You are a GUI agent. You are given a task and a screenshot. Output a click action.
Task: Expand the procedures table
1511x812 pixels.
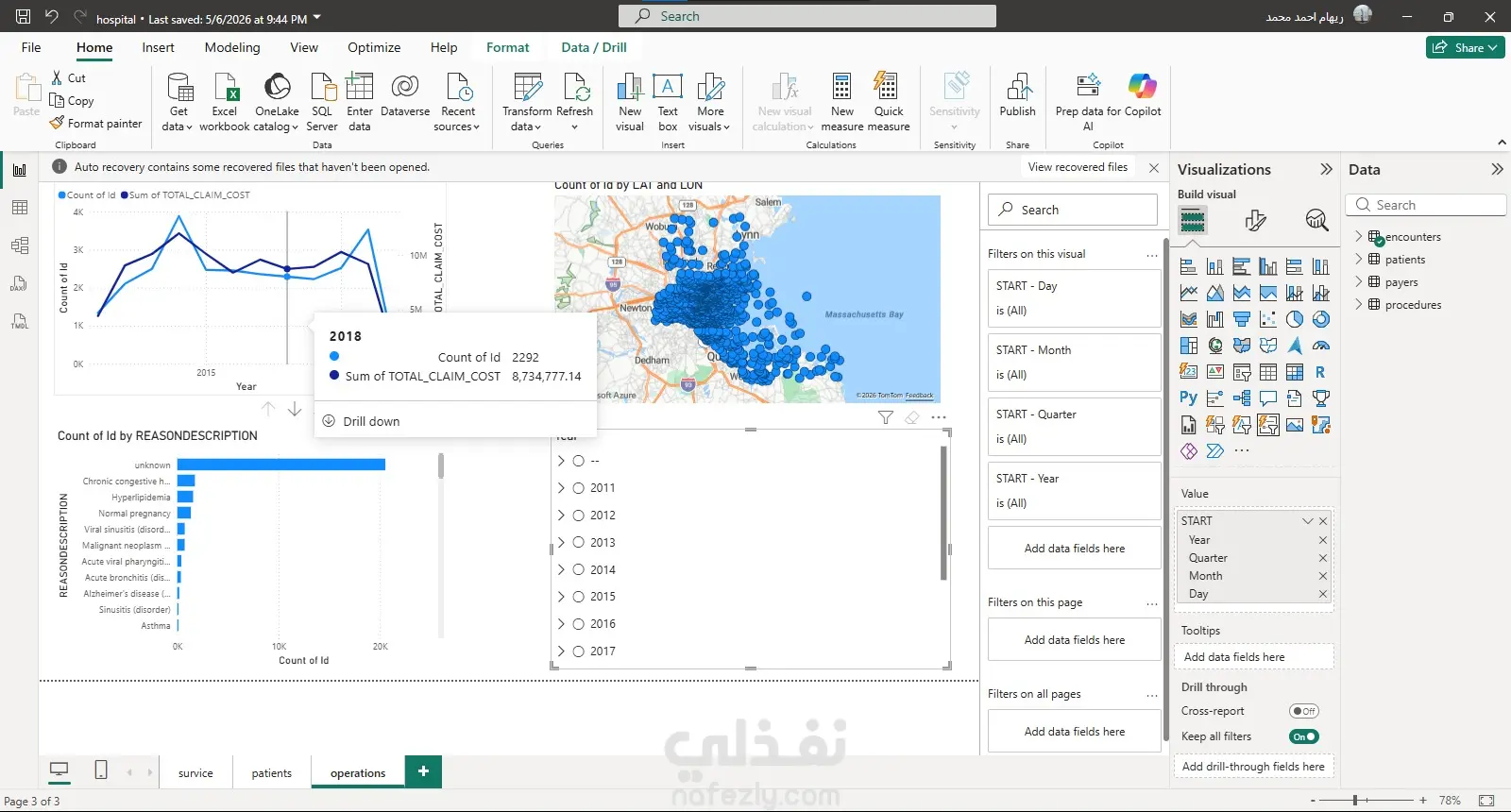coord(1359,305)
